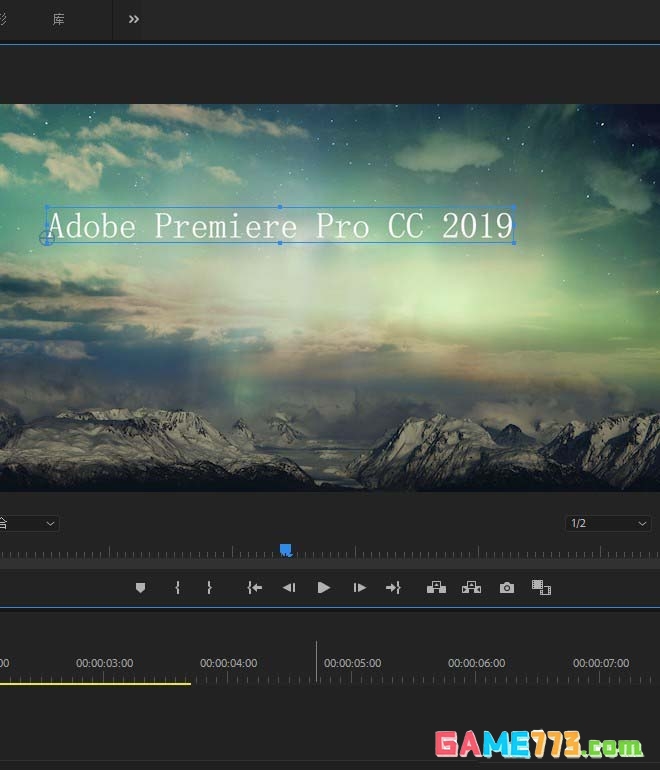660x770 pixels.
Task: Step forward one frame
Action: pos(359,587)
